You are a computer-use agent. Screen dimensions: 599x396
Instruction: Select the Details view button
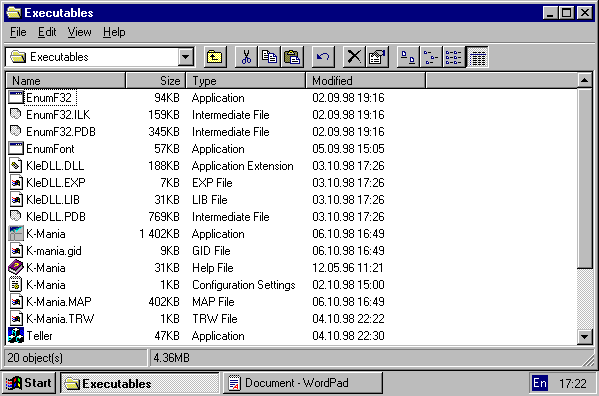tap(477, 57)
